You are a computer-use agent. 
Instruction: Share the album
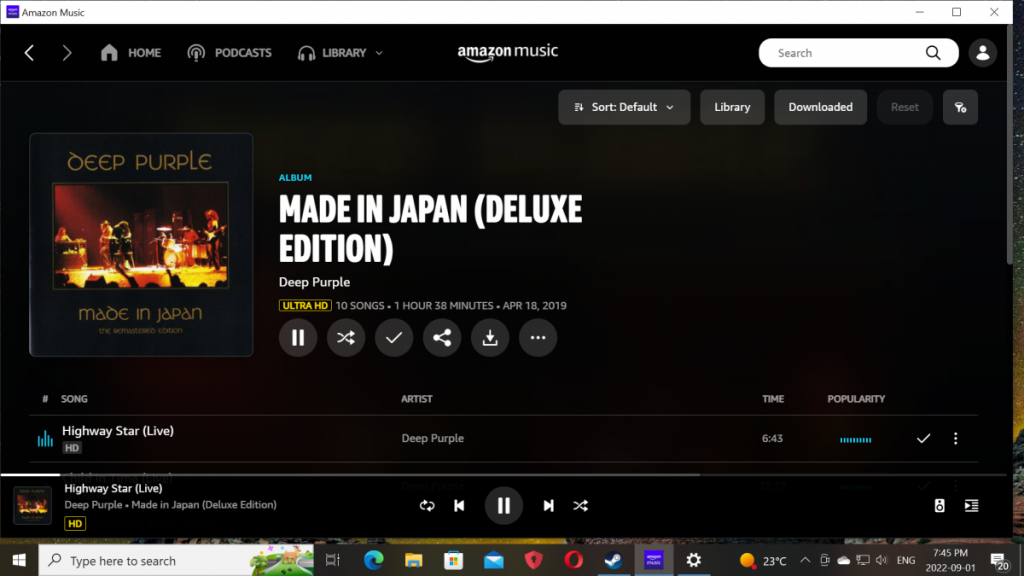pyautogui.click(x=441, y=338)
